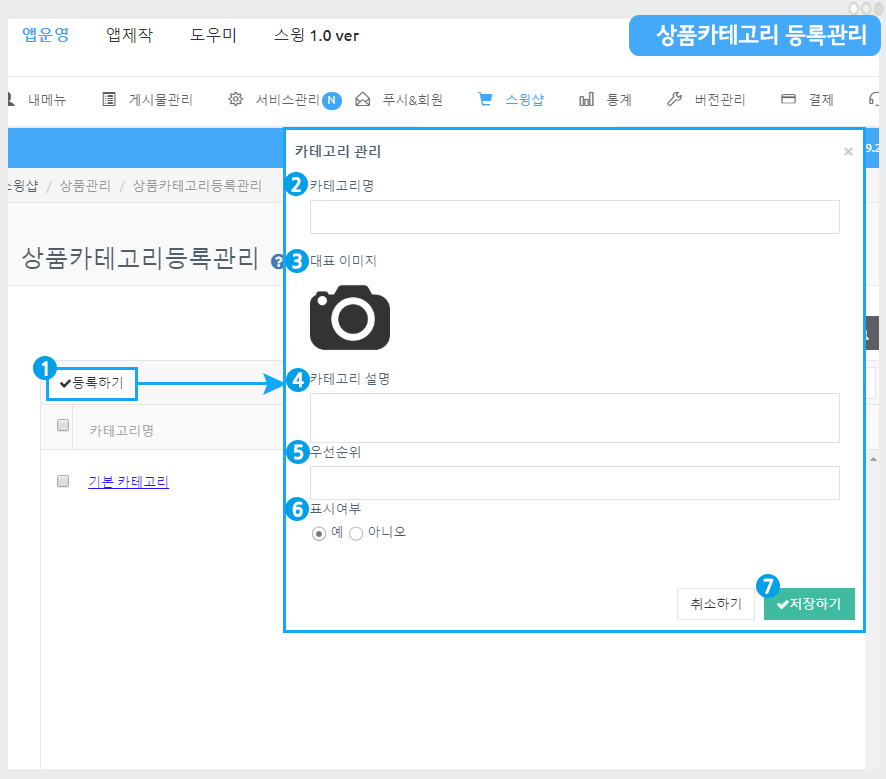Viewport: 886px width, 779px height.
Task: Open the 기본 카테고리 link
Action: tap(129, 482)
